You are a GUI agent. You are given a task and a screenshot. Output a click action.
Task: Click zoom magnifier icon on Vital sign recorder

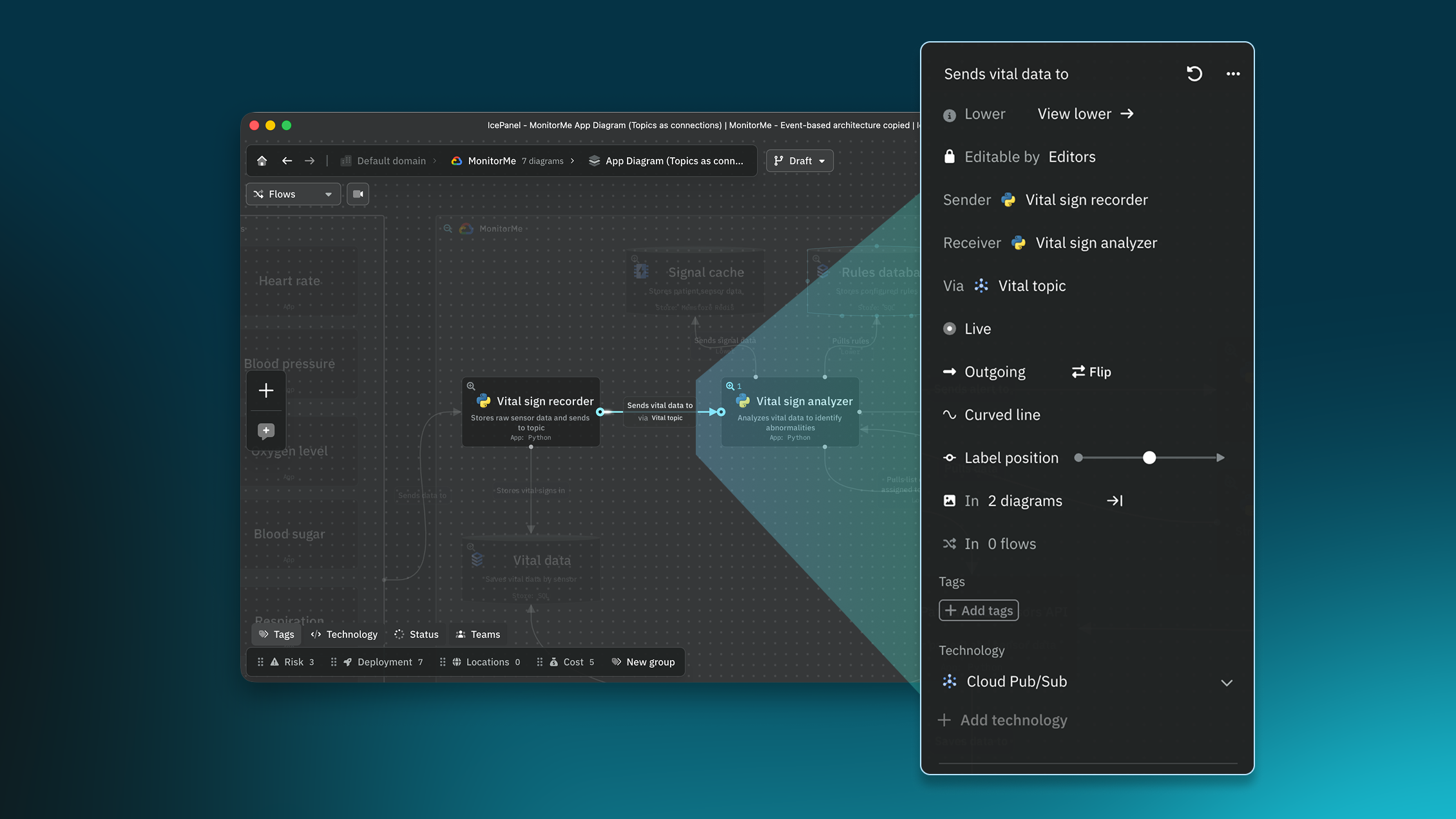471,386
